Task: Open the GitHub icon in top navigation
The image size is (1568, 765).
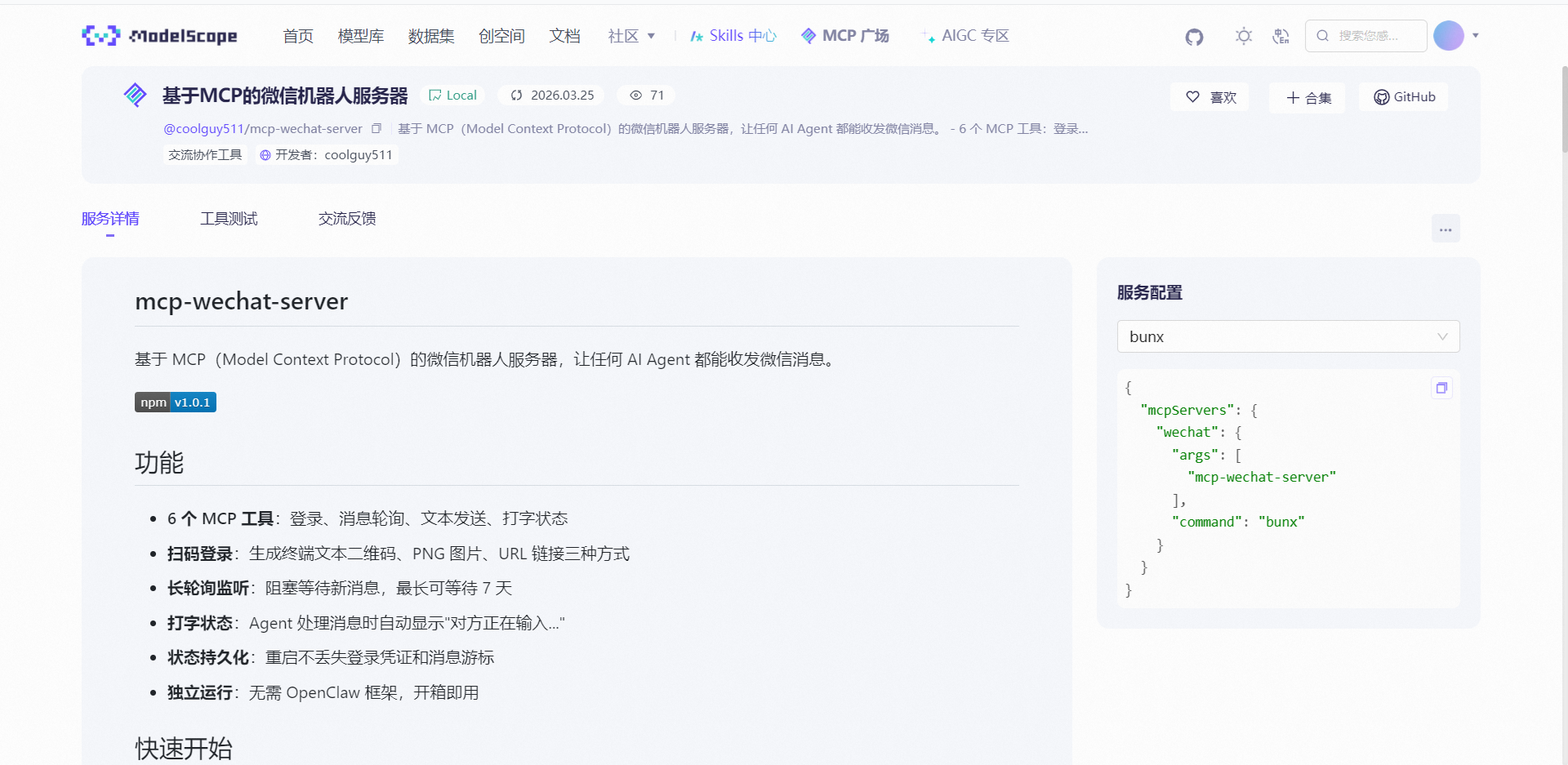Action: pos(1194,37)
